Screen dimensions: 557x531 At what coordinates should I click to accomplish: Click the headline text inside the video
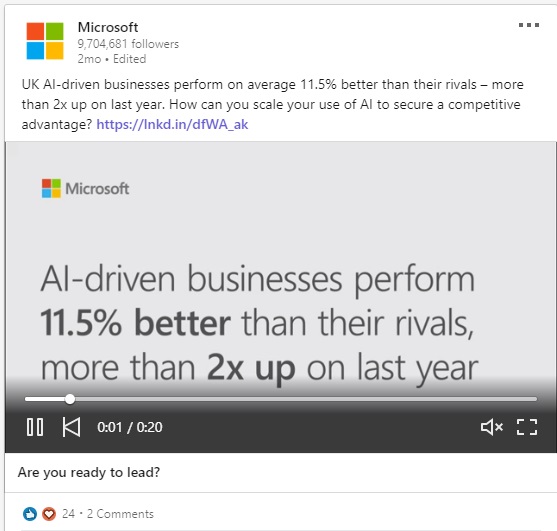259,323
